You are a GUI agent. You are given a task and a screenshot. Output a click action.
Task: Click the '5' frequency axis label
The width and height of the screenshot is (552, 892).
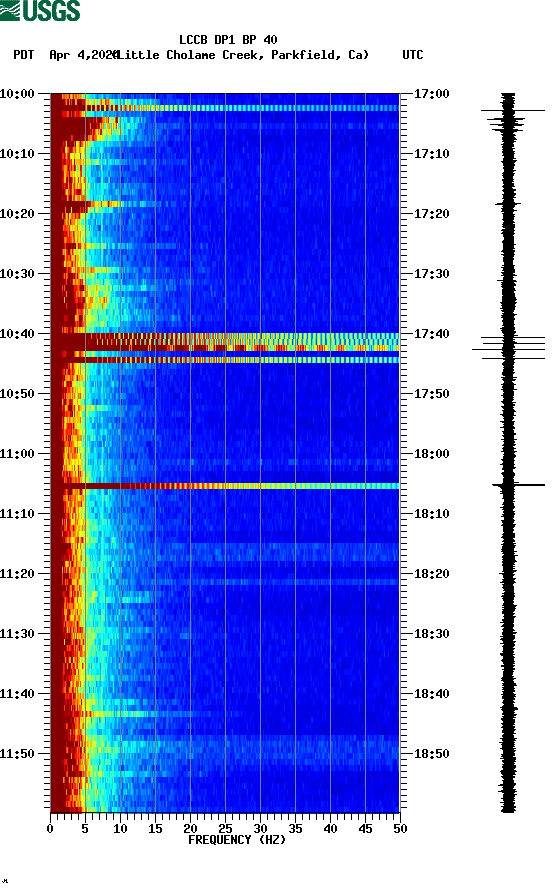pos(85,829)
